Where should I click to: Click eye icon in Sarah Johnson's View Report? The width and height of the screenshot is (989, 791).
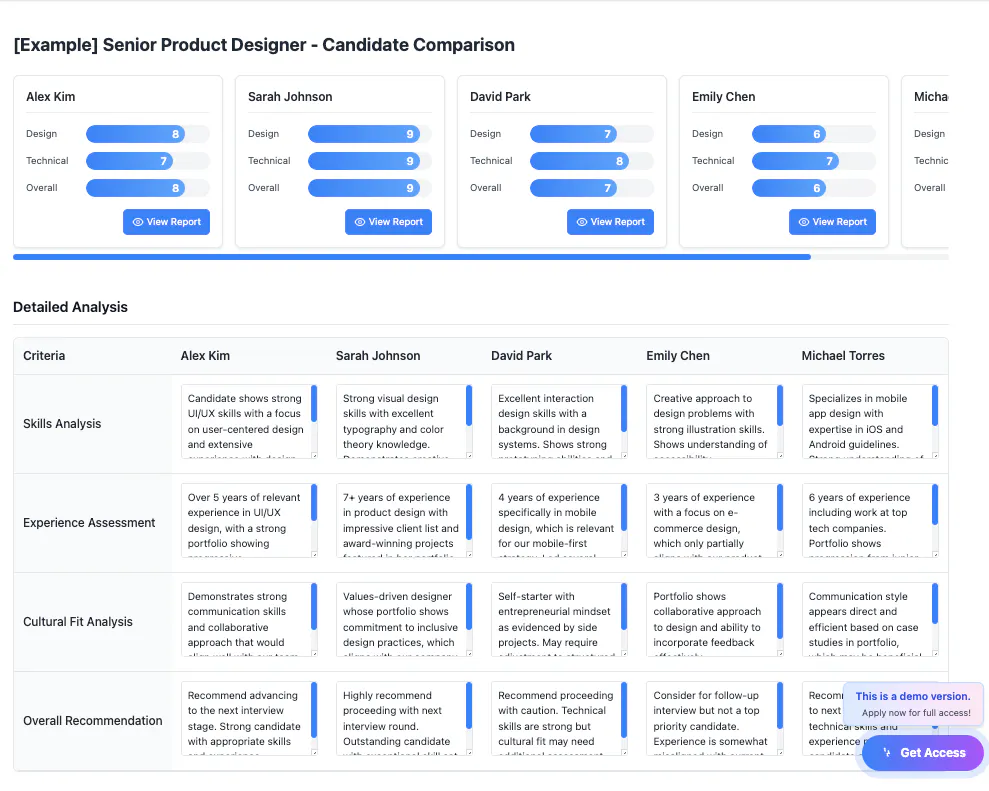point(360,222)
